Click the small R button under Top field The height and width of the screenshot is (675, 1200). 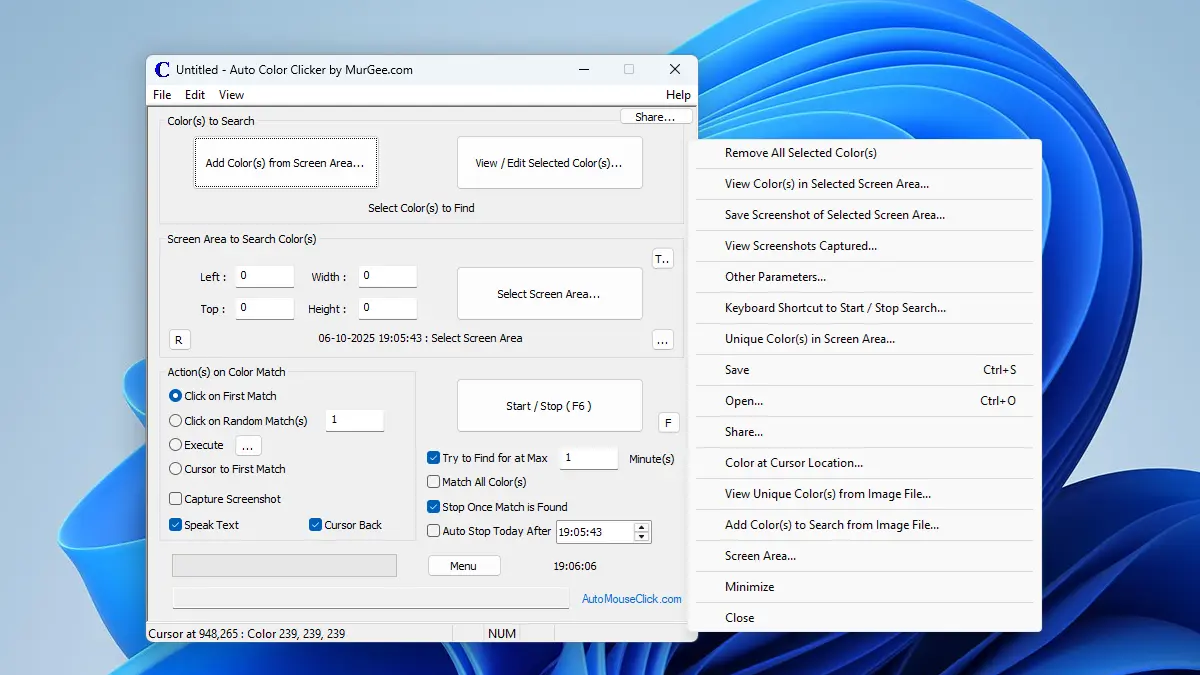pos(178,340)
